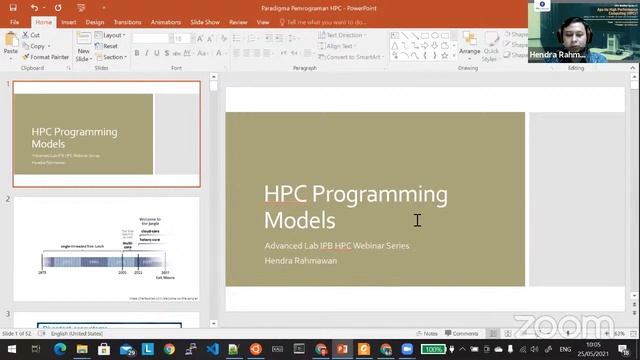640x360 pixels.
Task: Open the Align Text dropdown
Action: pyautogui.click(x=337, y=46)
